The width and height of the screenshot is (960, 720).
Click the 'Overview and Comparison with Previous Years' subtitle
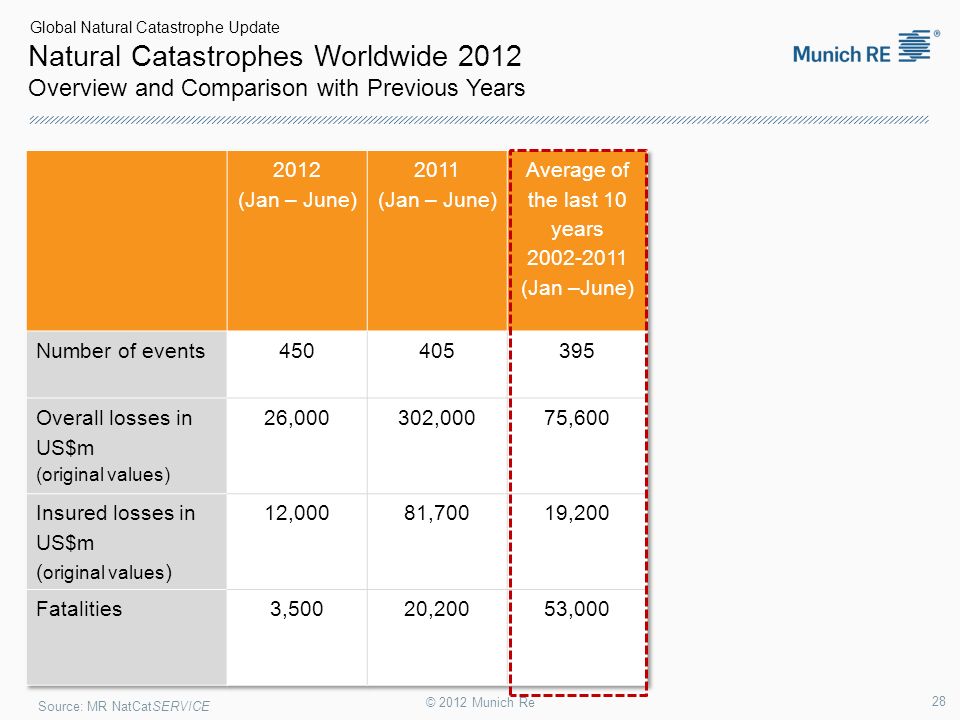tap(277, 88)
